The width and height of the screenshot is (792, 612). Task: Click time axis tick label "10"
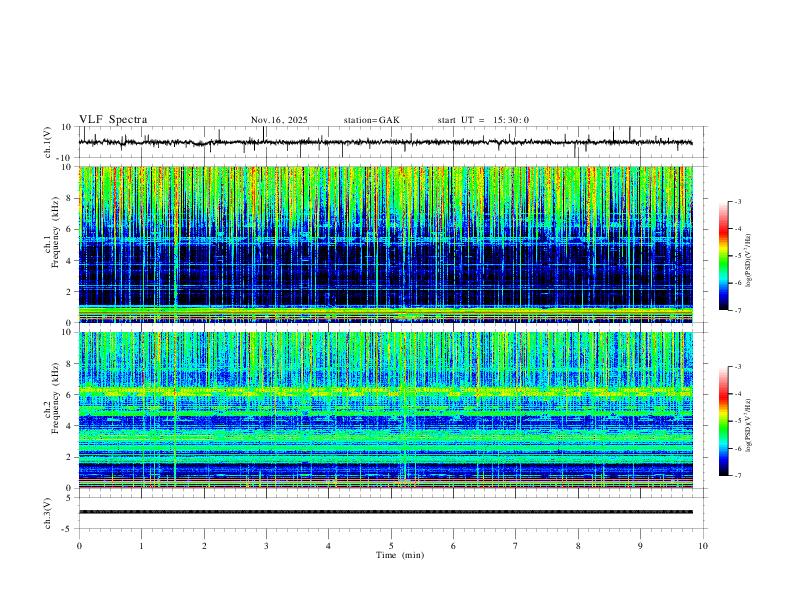click(703, 546)
